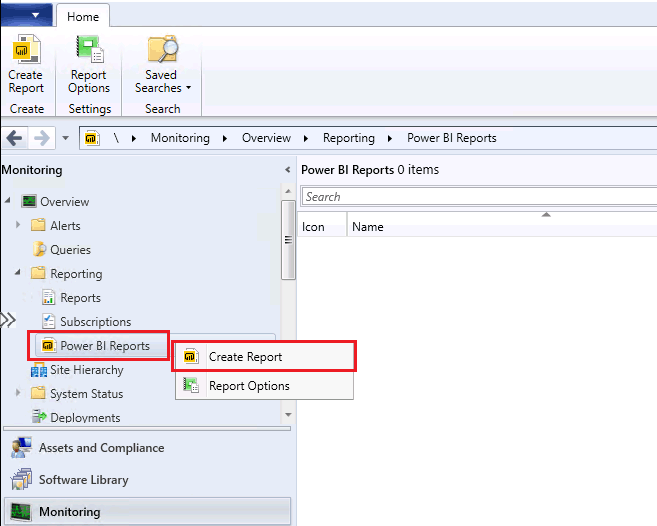
Task: Select Power BI Reports tree icon
Action: coord(49,345)
